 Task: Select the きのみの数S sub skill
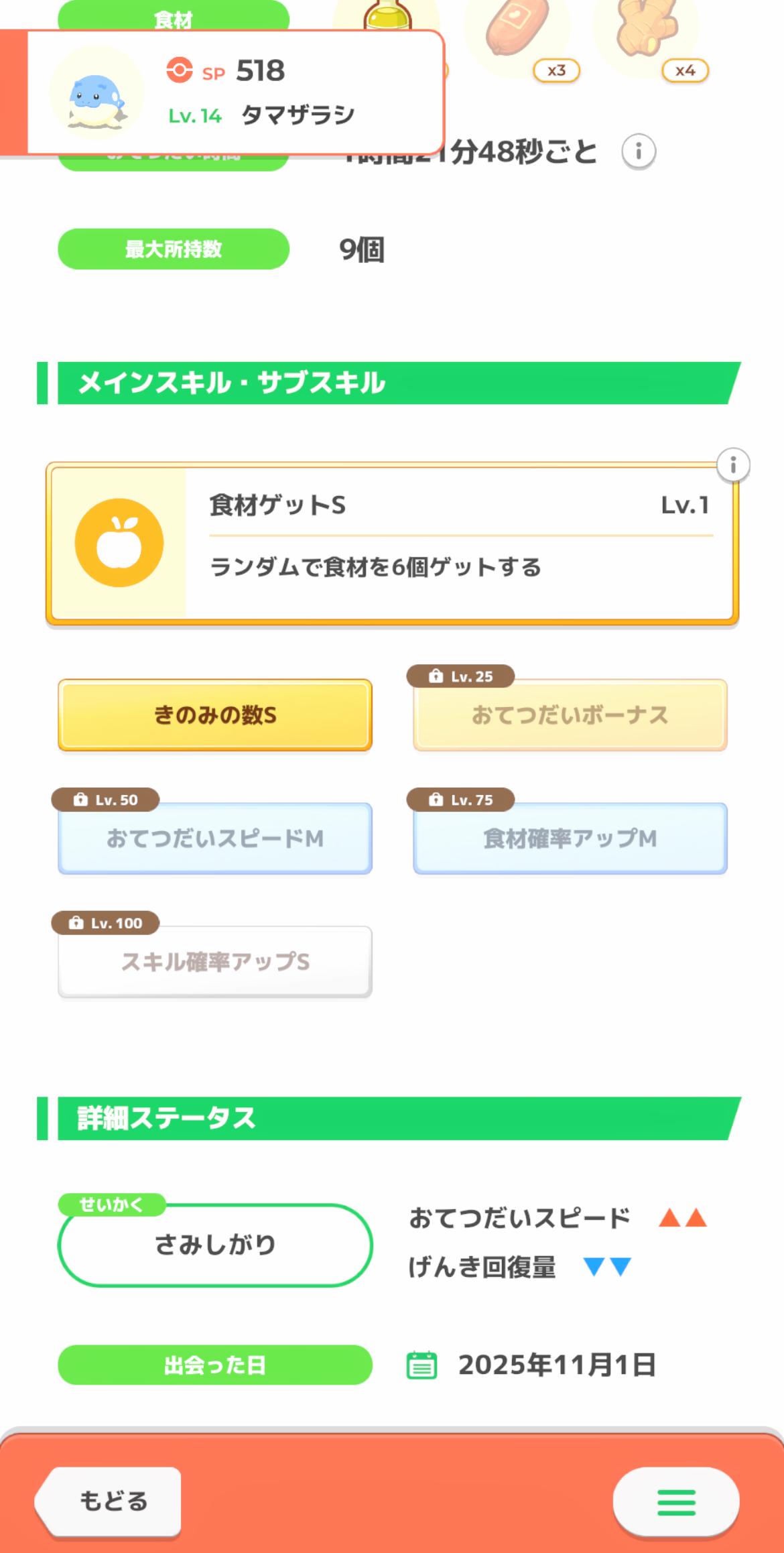[x=215, y=715]
